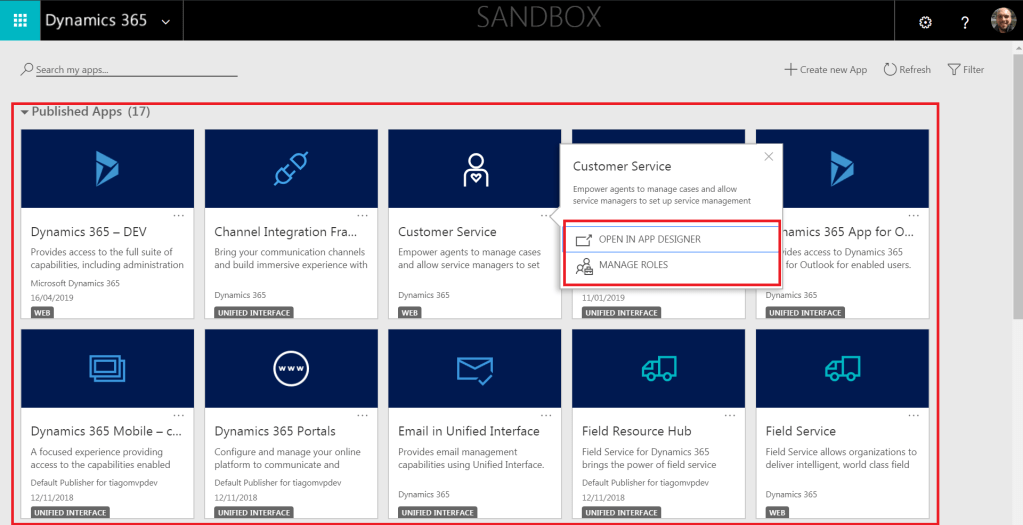The width and height of the screenshot is (1023, 525).
Task: Open the Filter option
Action: (965, 70)
